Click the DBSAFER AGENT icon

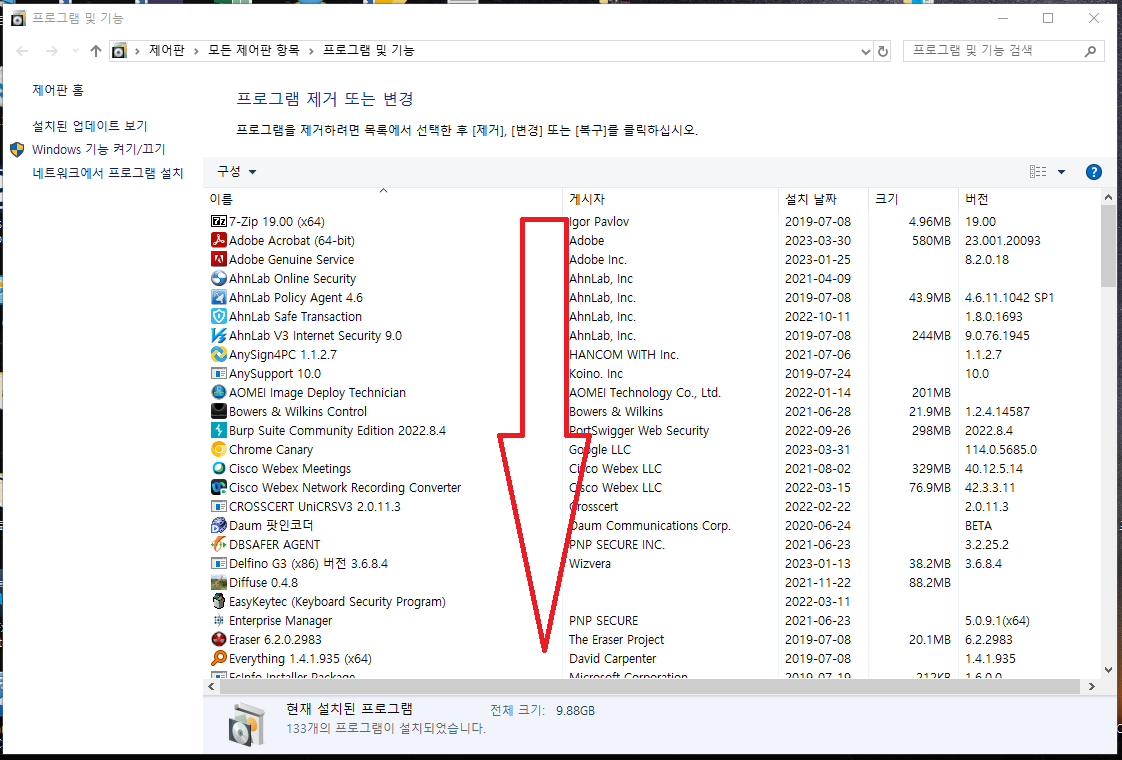click(219, 544)
